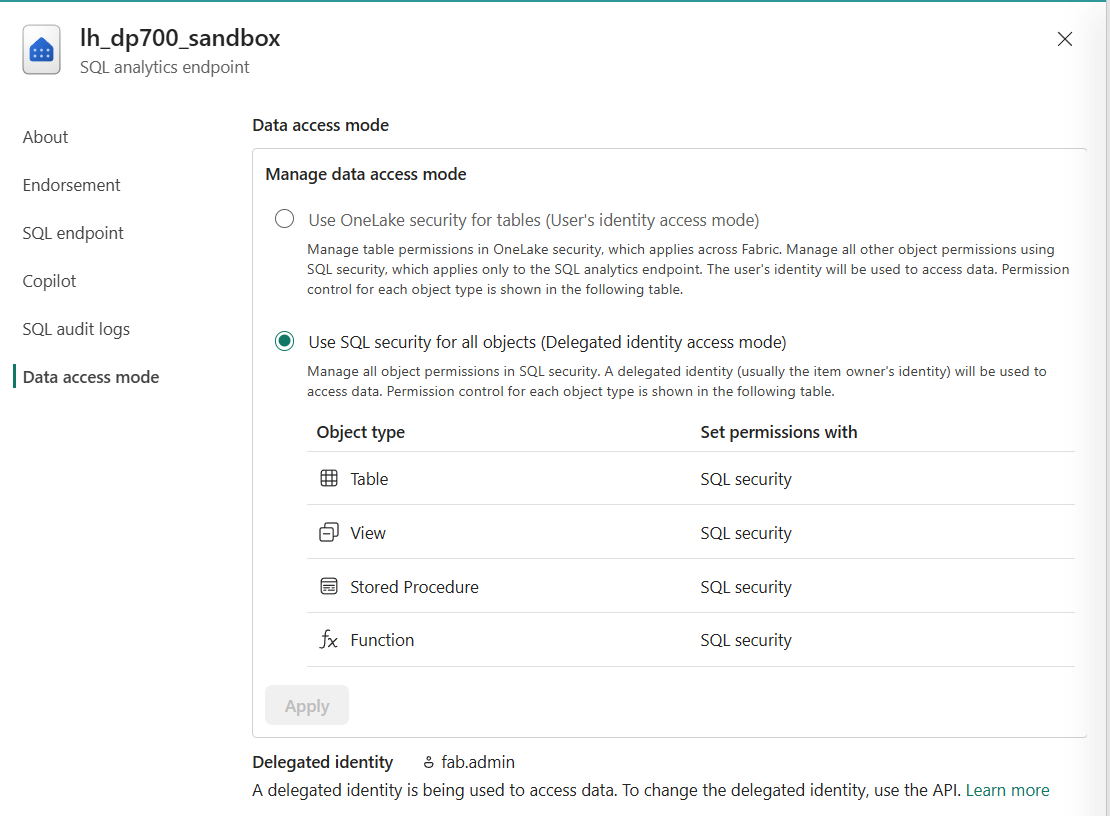Click the 'Object type' column header
The height and width of the screenshot is (816, 1110).
pyautogui.click(x=360, y=432)
